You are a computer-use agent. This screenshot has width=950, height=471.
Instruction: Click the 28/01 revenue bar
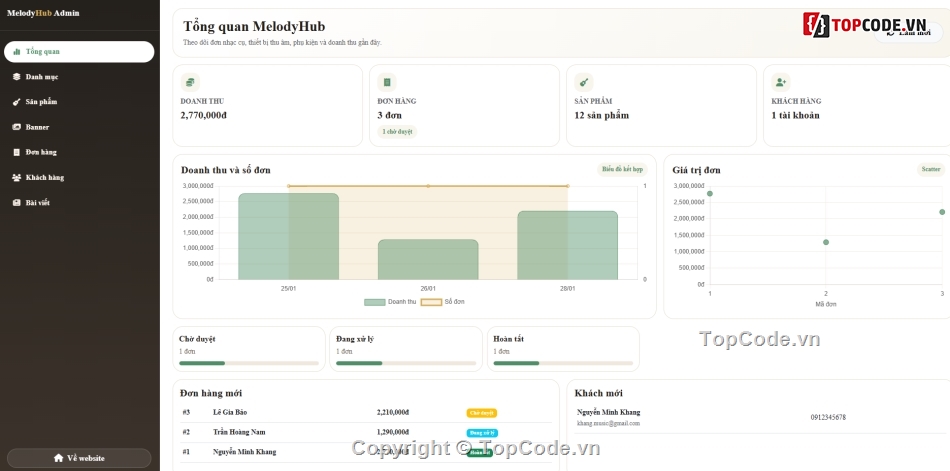(568, 246)
